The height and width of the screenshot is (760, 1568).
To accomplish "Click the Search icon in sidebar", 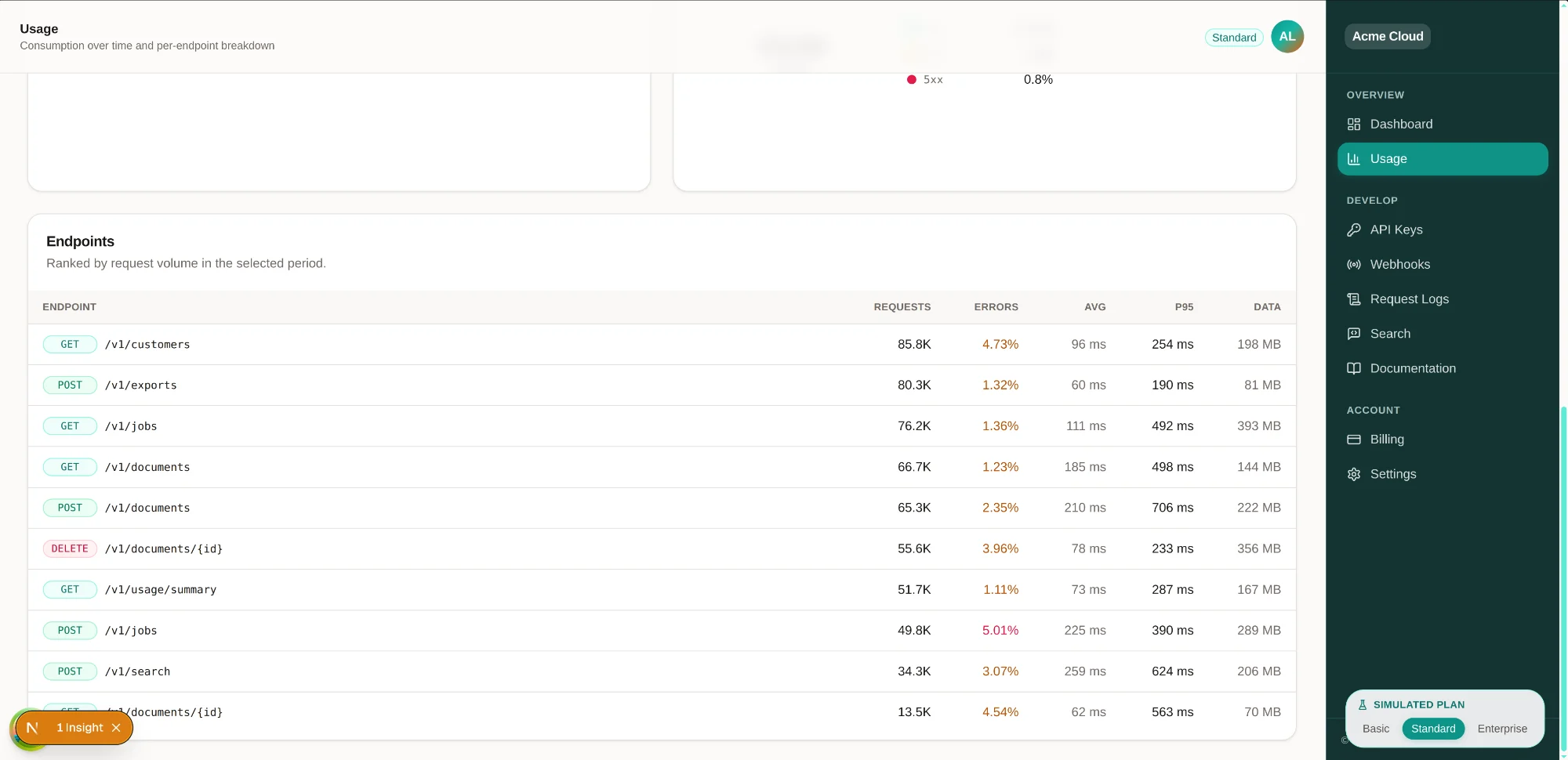I will (x=1354, y=333).
